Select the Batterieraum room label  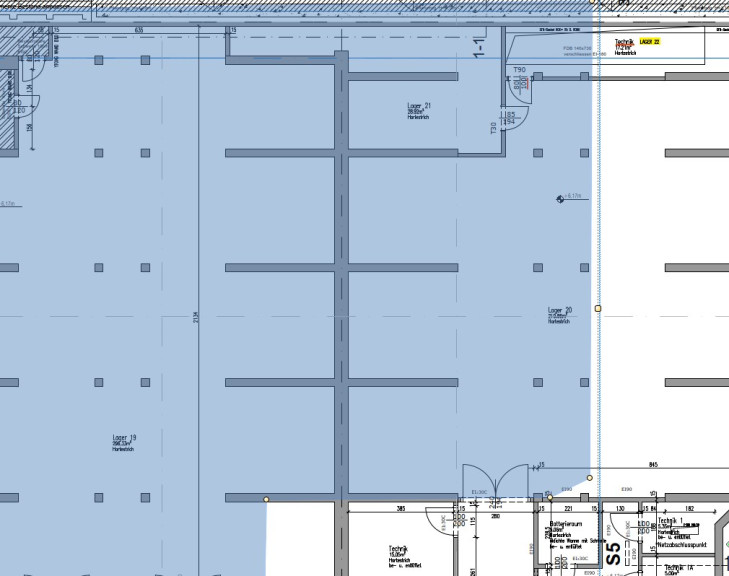[x=565, y=524]
